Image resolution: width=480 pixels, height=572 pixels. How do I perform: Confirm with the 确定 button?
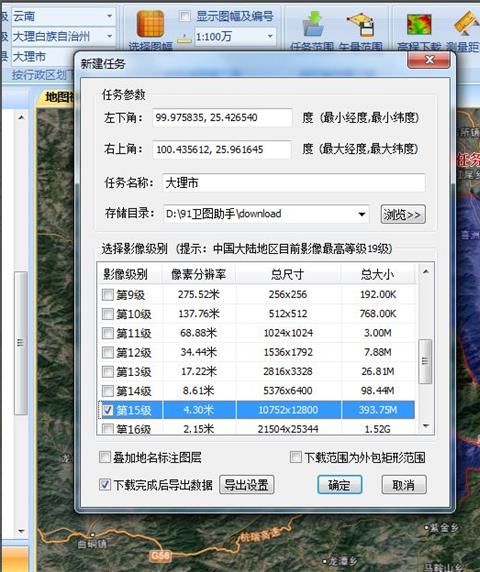click(x=340, y=485)
